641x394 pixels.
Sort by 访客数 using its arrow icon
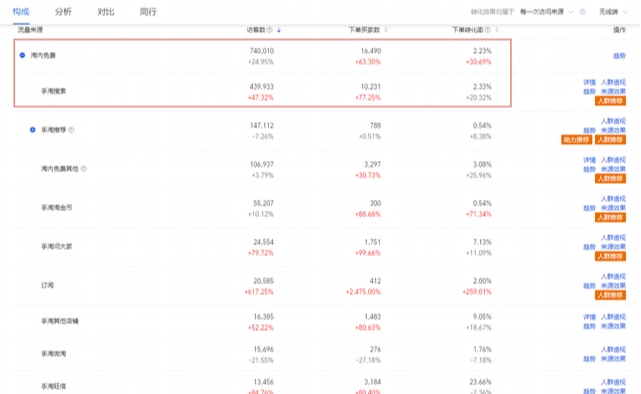pyautogui.click(x=279, y=30)
